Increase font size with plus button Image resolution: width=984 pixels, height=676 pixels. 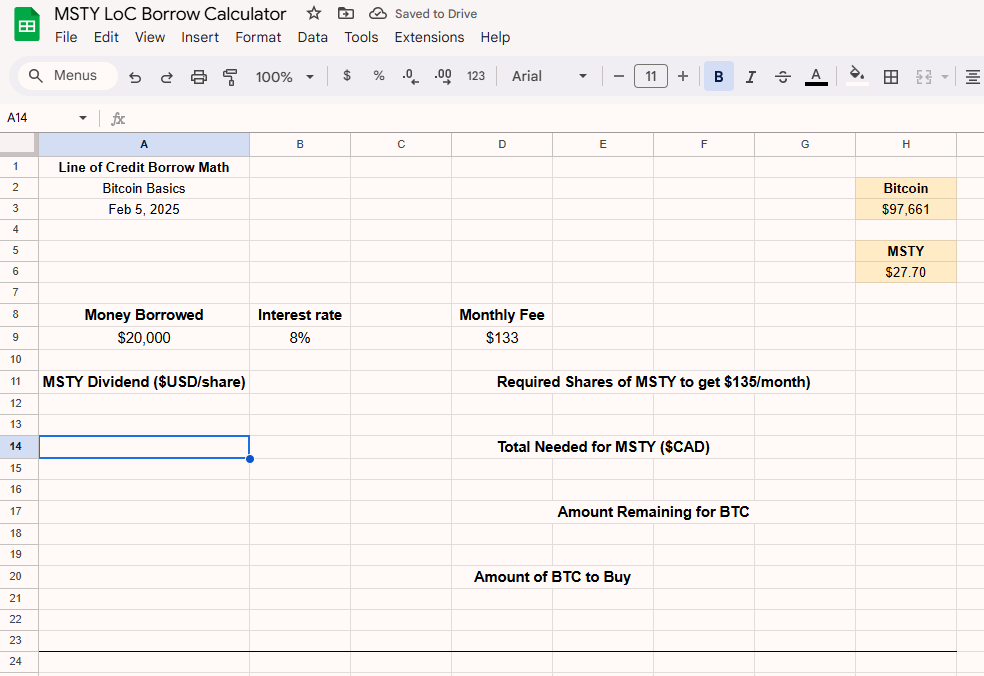[x=683, y=77]
